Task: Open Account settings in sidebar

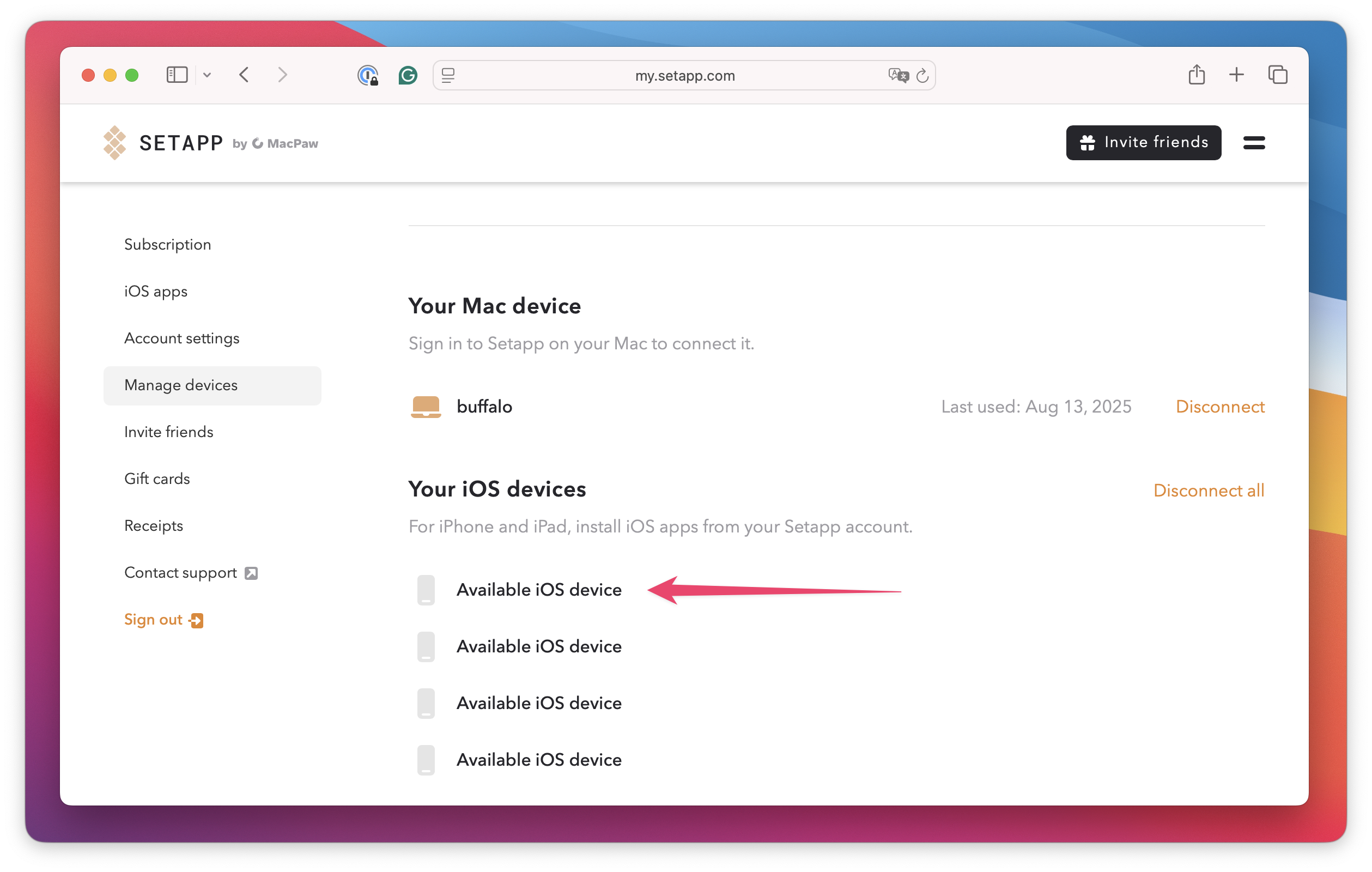Action: [182, 338]
